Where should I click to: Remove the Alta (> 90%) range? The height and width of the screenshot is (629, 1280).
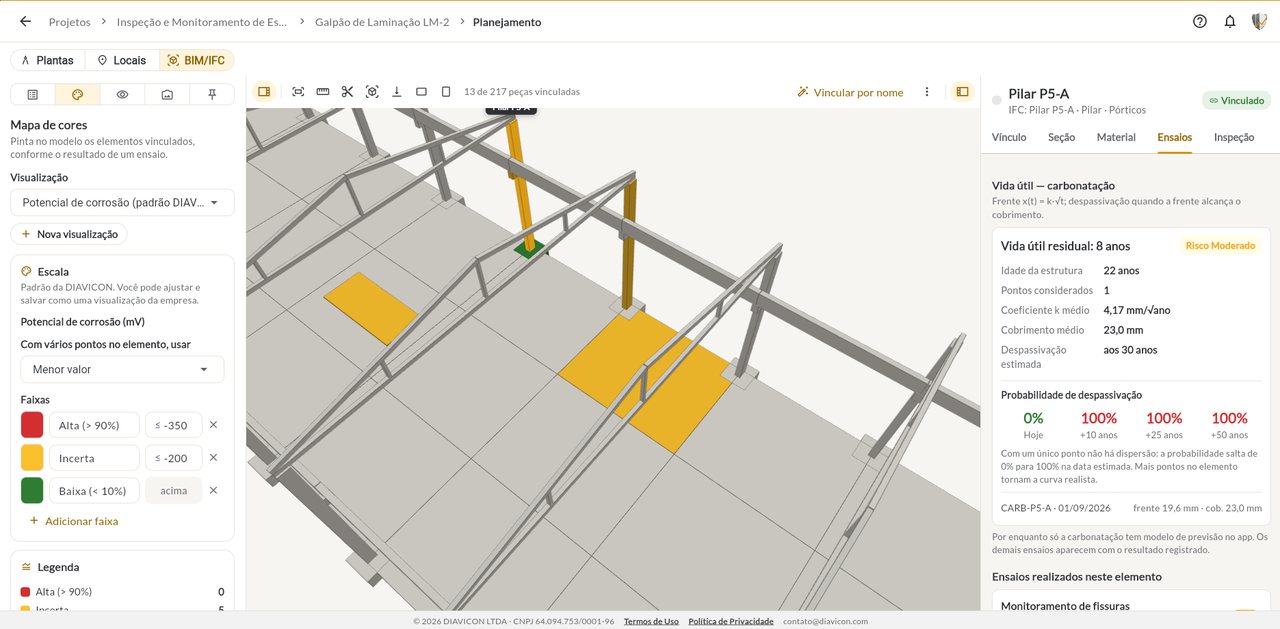(213, 425)
